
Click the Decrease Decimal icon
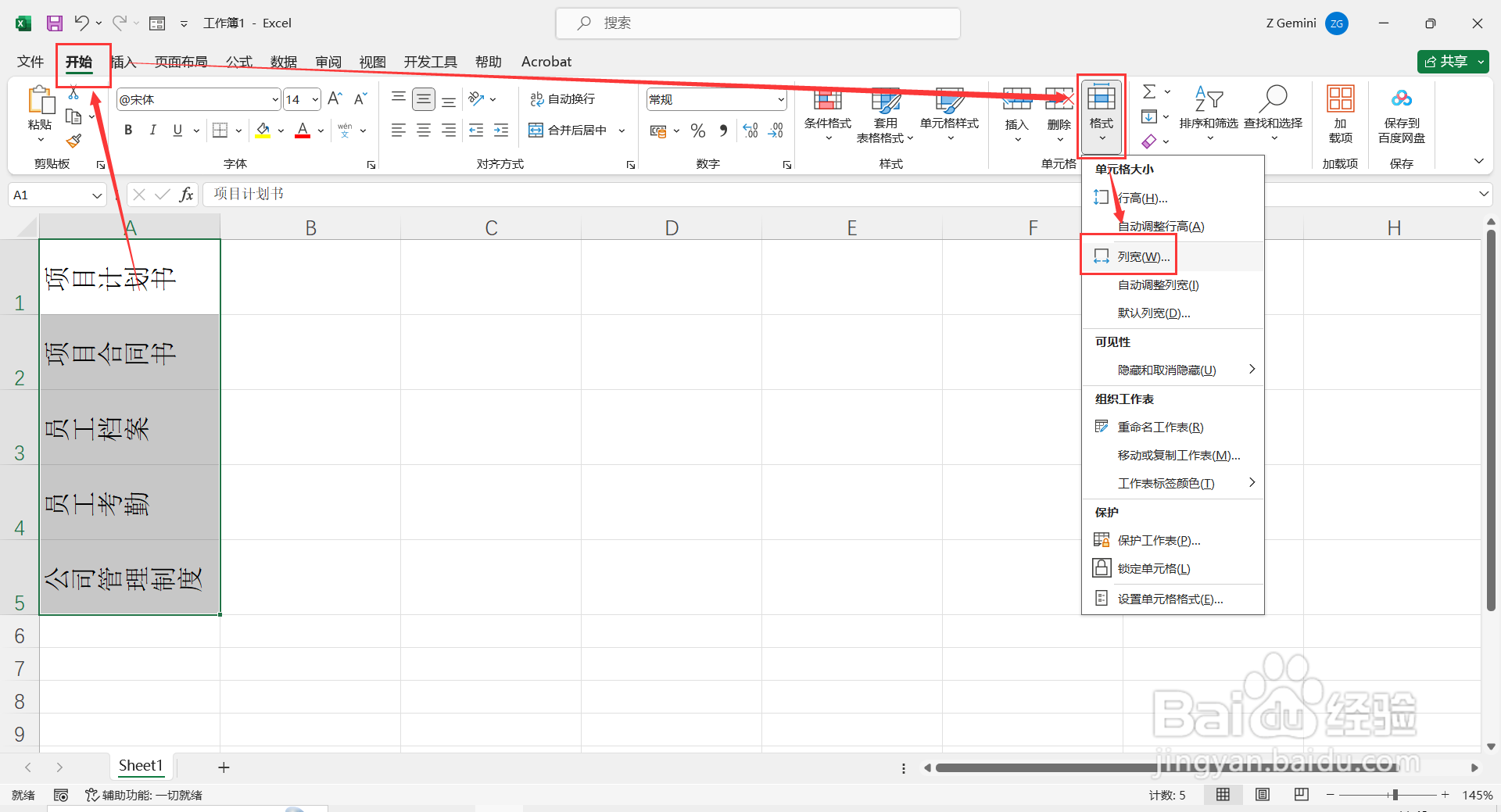tap(776, 131)
